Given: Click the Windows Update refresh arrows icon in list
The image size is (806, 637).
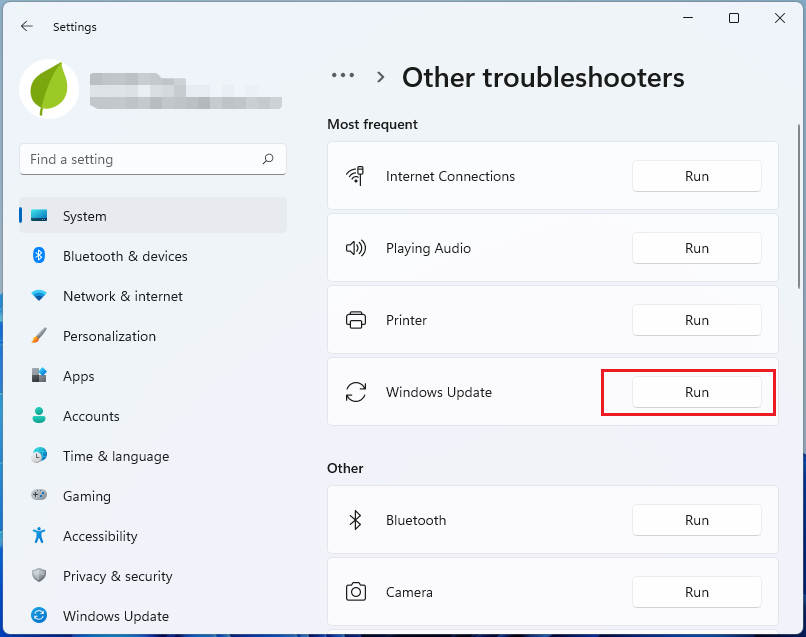Looking at the screenshot, I should (x=356, y=392).
